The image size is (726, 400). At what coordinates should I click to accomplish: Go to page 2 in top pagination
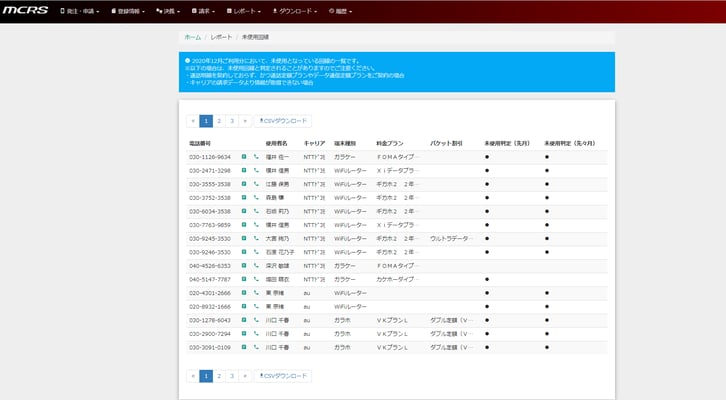point(219,121)
